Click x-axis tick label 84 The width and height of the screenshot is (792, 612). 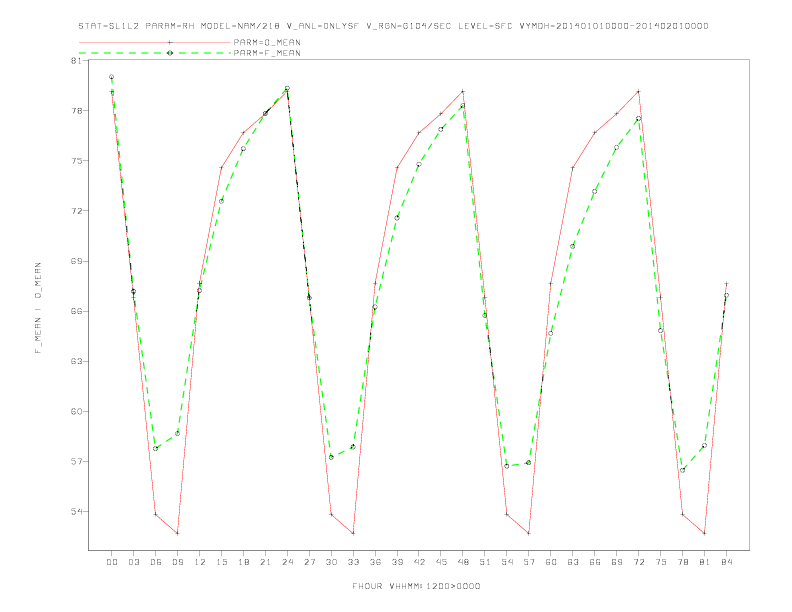tap(726, 562)
